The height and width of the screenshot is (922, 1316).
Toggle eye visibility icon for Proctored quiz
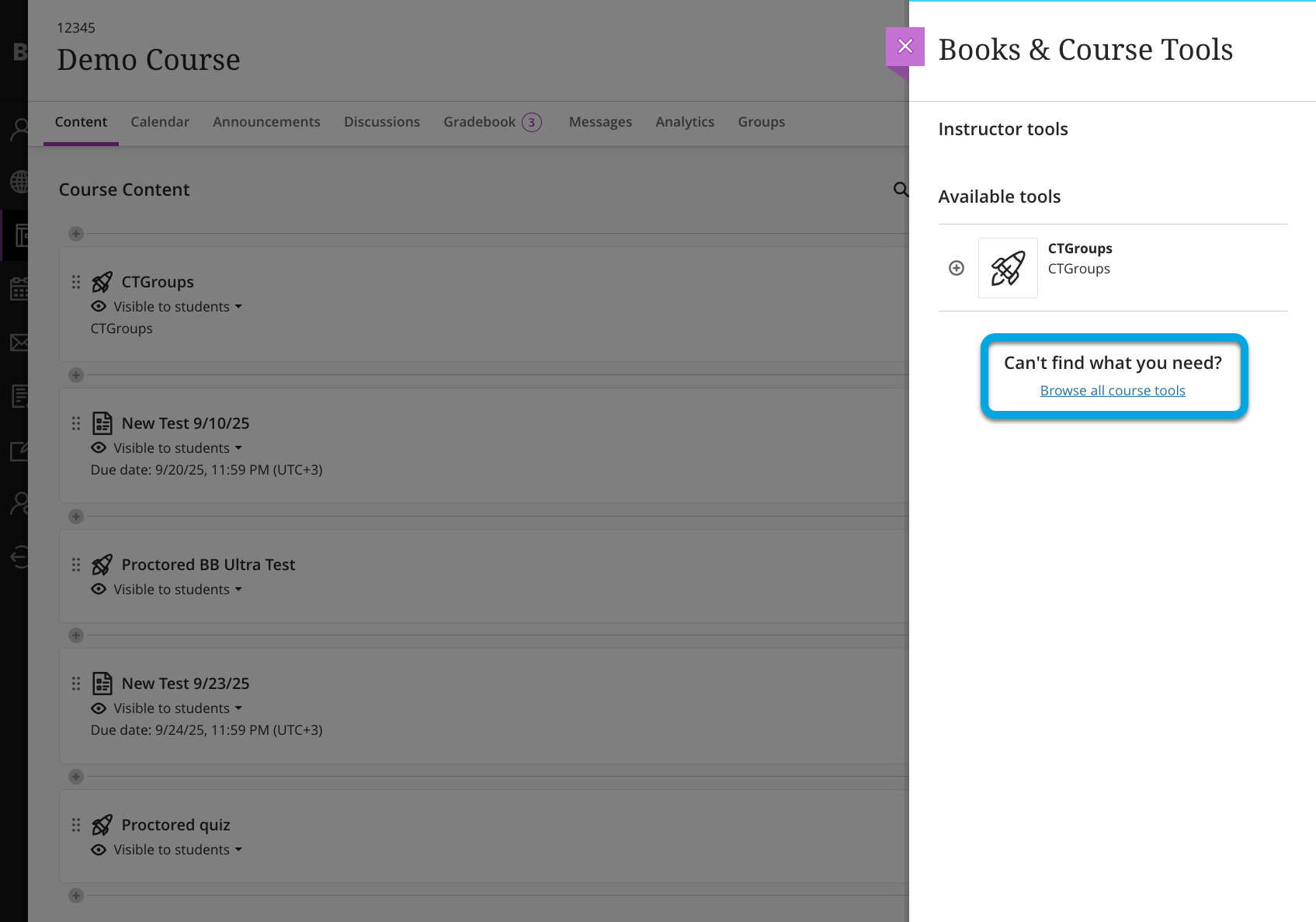point(99,850)
